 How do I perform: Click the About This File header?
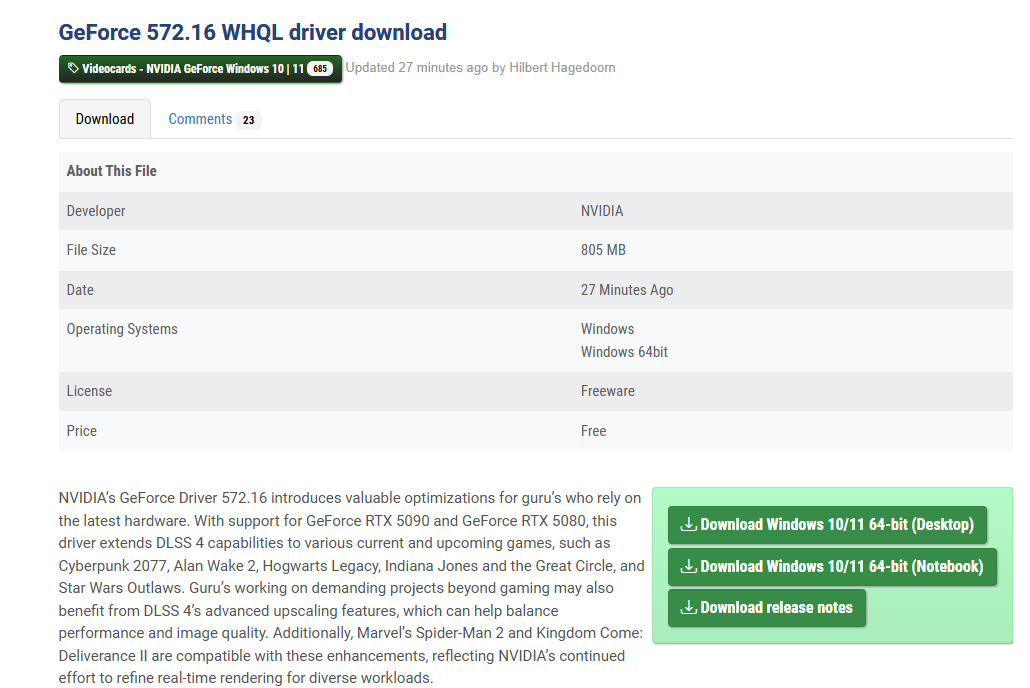[x=112, y=171]
